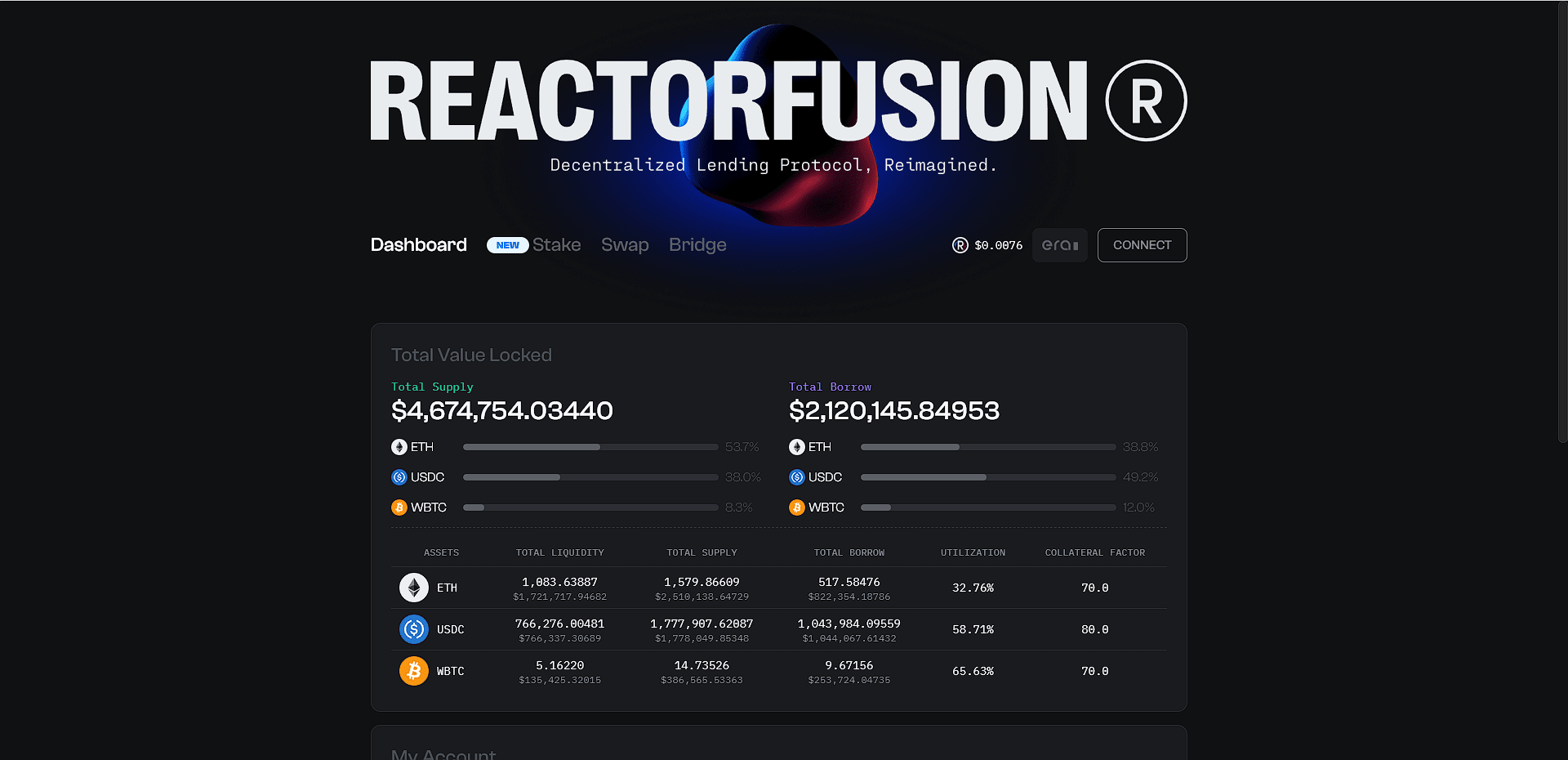The image size is (1568, 760).
Task: Click the TOTAL LIQUIDITY column header
Action: pyautogui.click(x=560, y=553)
